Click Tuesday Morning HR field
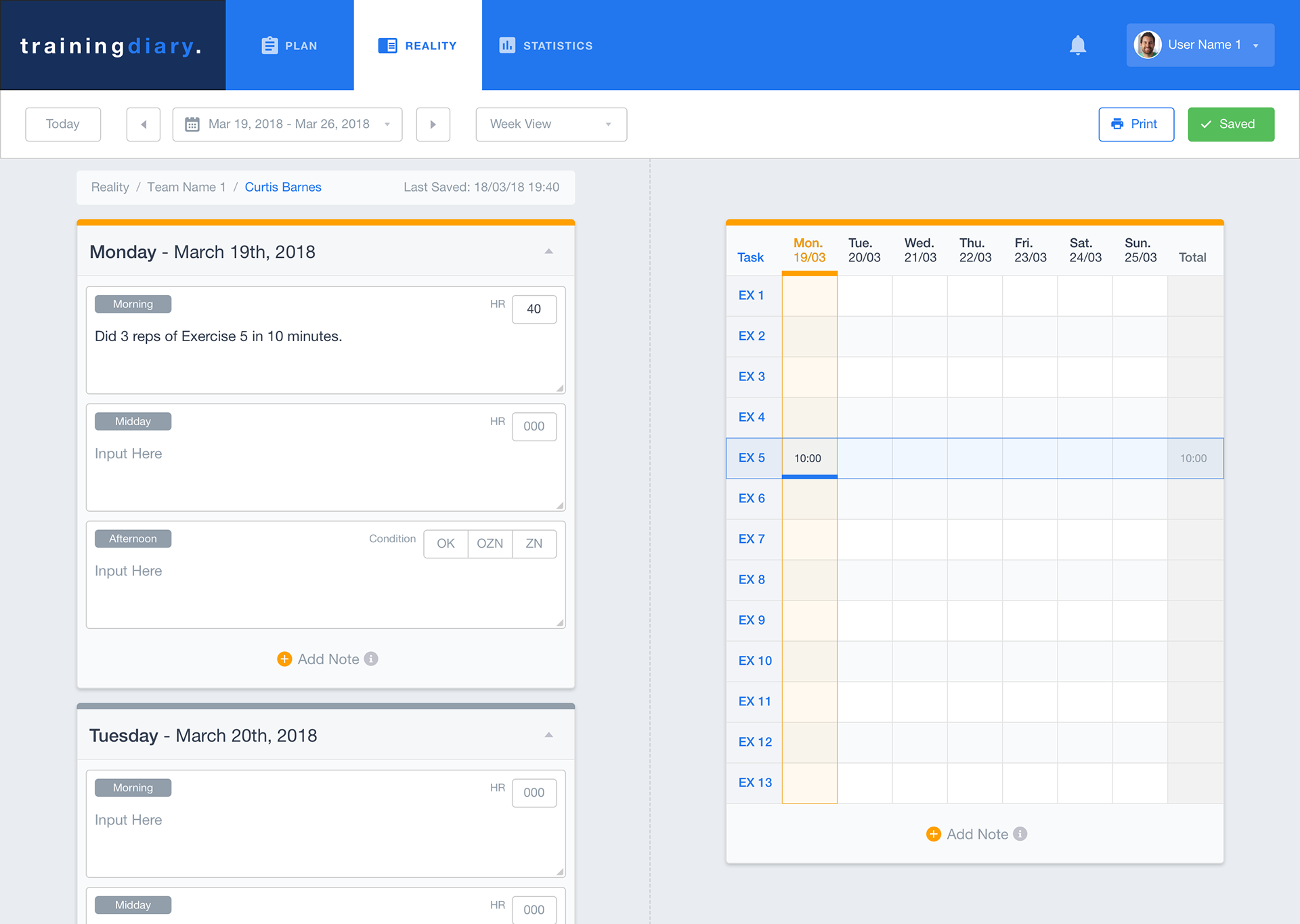The width and height of the screenshot is (1300, 924). pos(534,793)
